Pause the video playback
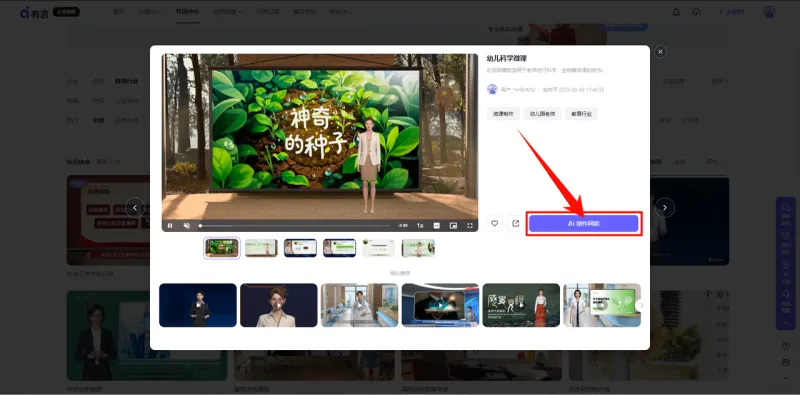This screenshot has height=395, width=800. pos(170,226)
